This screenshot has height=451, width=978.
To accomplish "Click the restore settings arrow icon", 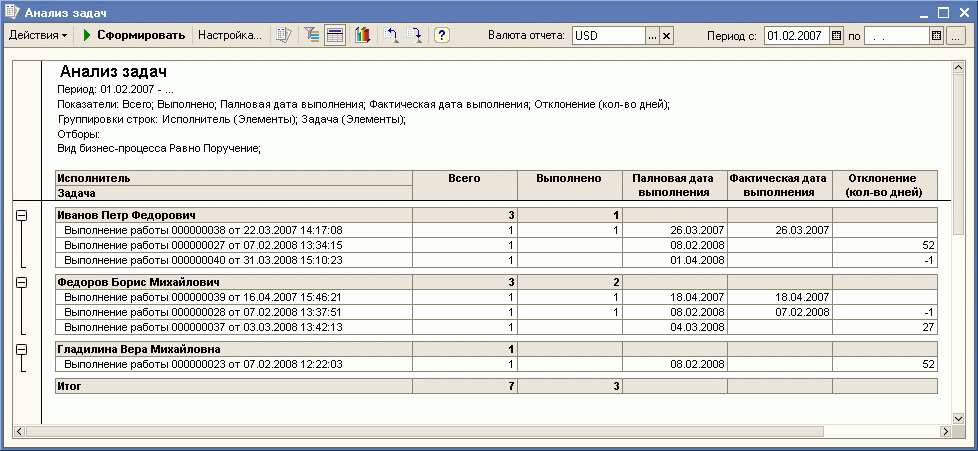I will click(392, 35).
